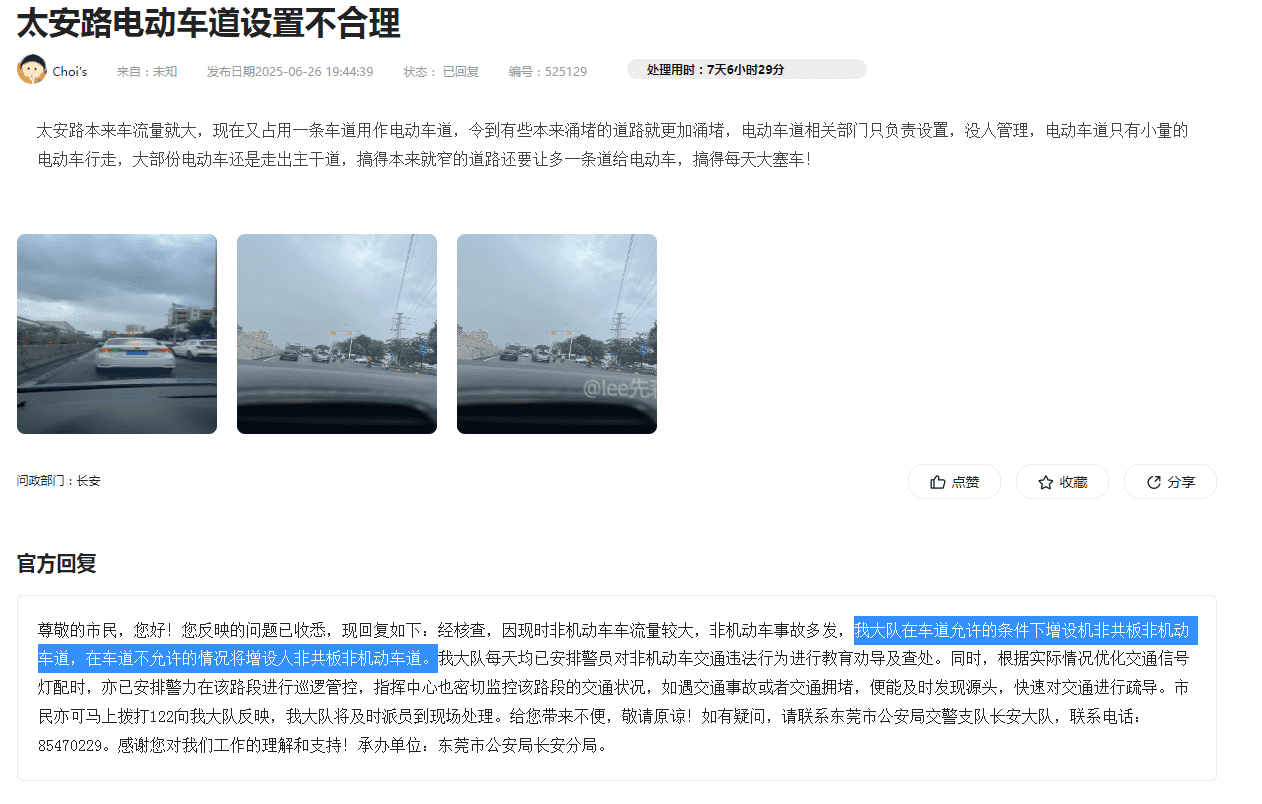Click the 问政部门：长安 department label
This screenshot has height=804, width=1262.
59,481
